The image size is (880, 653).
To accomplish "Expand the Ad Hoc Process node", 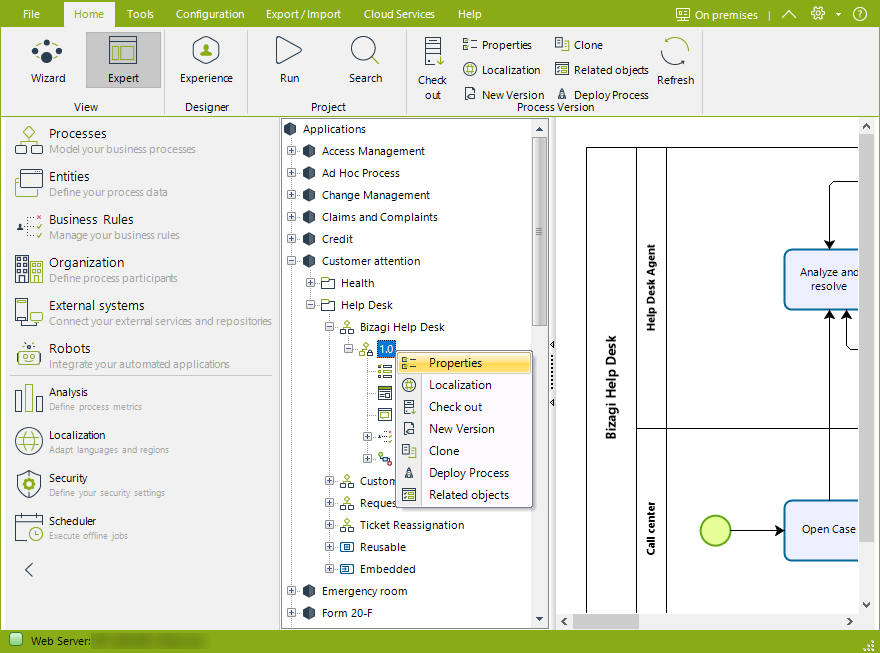I will [291, 172].
